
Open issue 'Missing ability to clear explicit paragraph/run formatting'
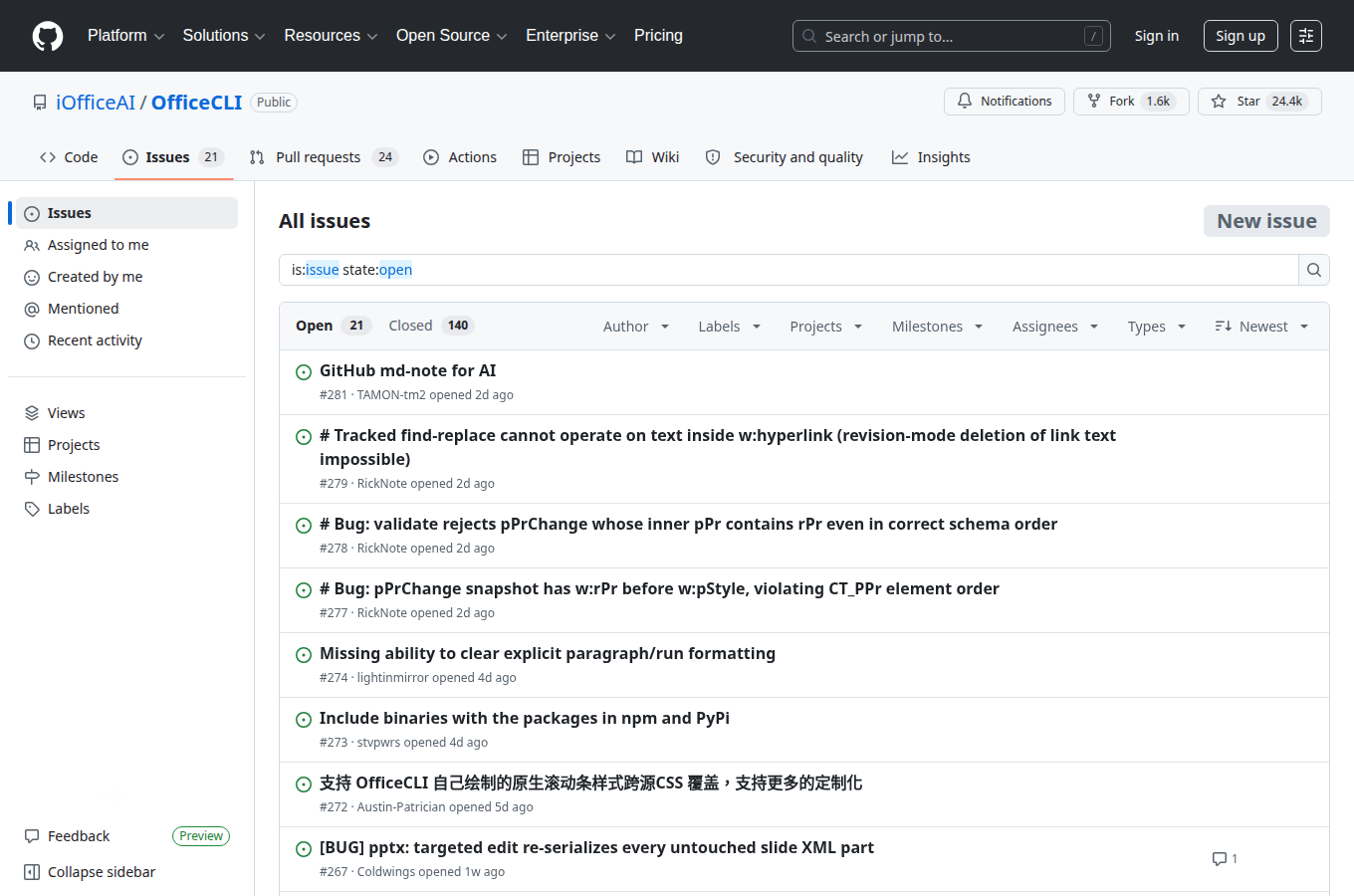coord(548,653)
